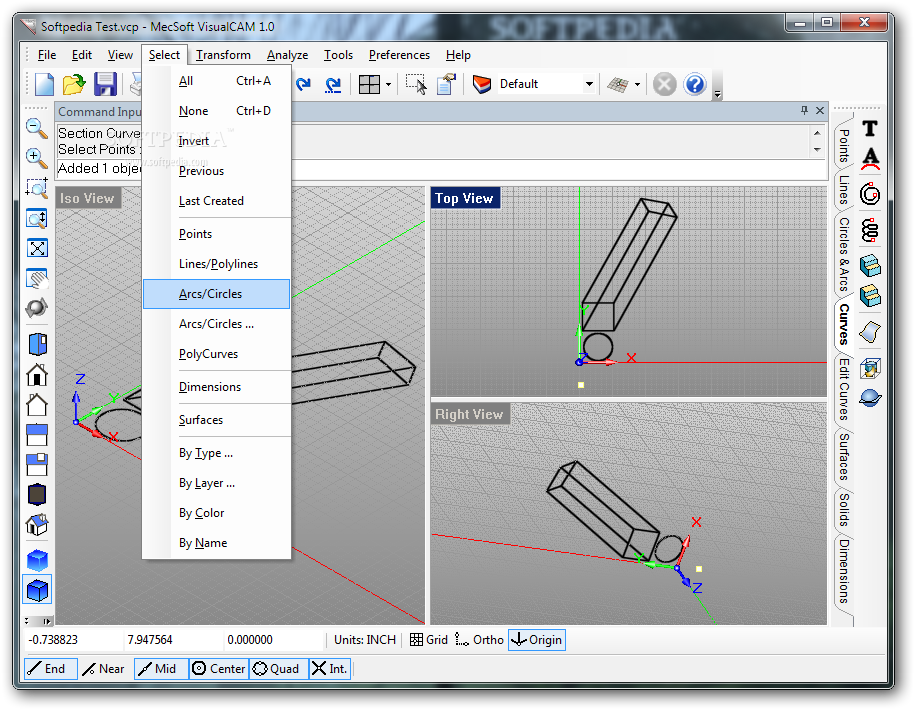
Task: Activate the Right View viewport label
Action: point(469,414)
